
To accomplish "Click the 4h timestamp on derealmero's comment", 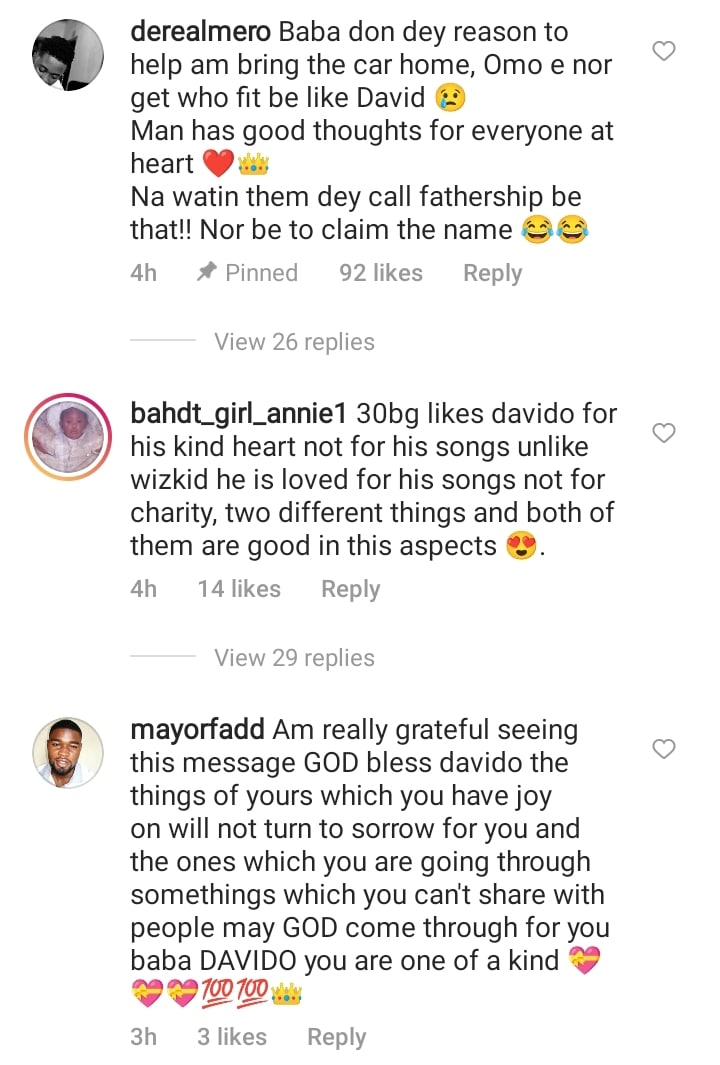I will pos(144,273).
